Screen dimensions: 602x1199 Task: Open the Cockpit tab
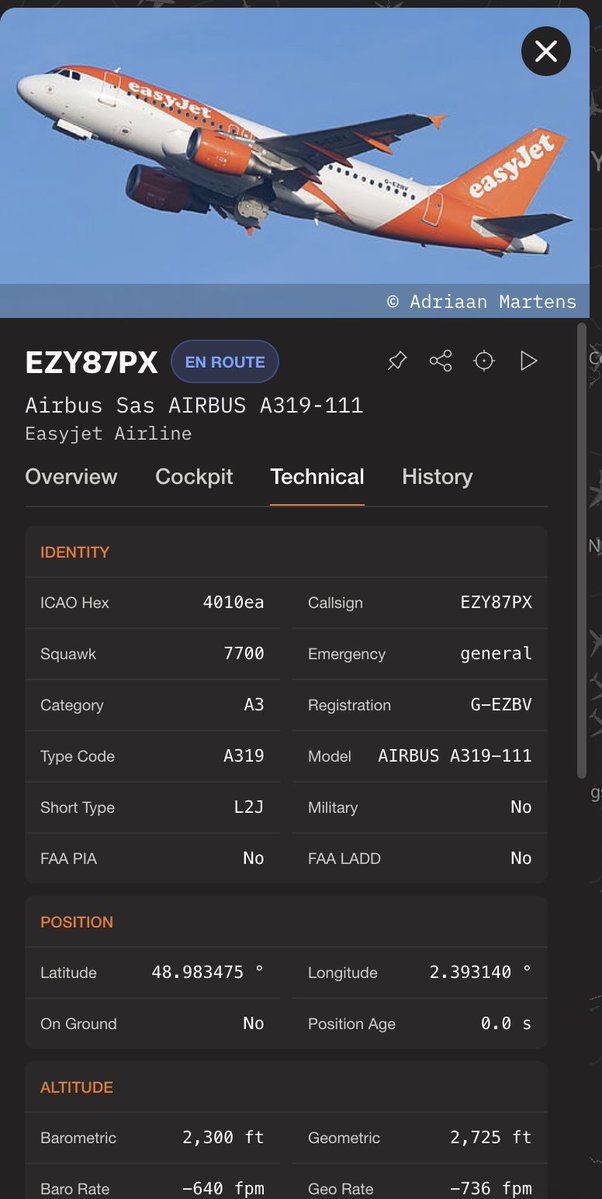(194, 476)
